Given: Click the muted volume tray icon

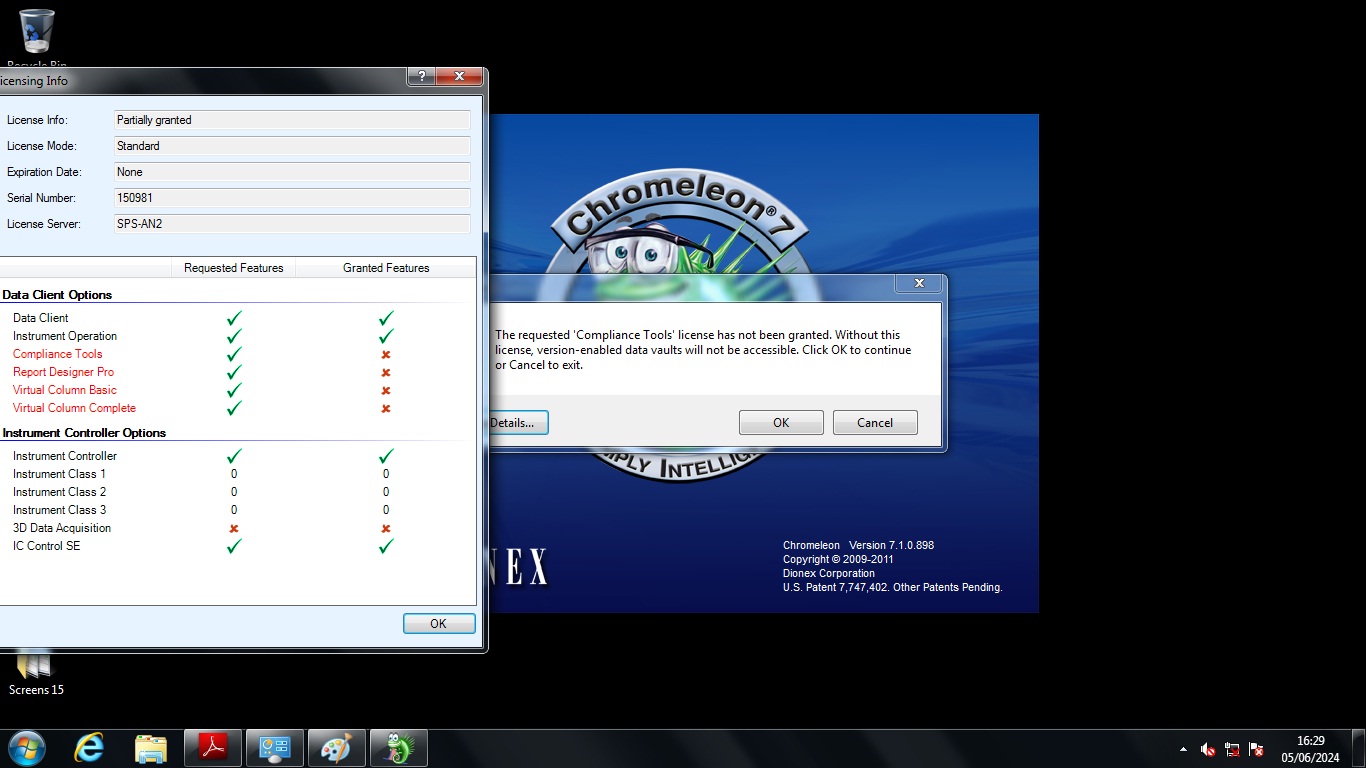Looking at the screenshot, I should point(1208,749).
